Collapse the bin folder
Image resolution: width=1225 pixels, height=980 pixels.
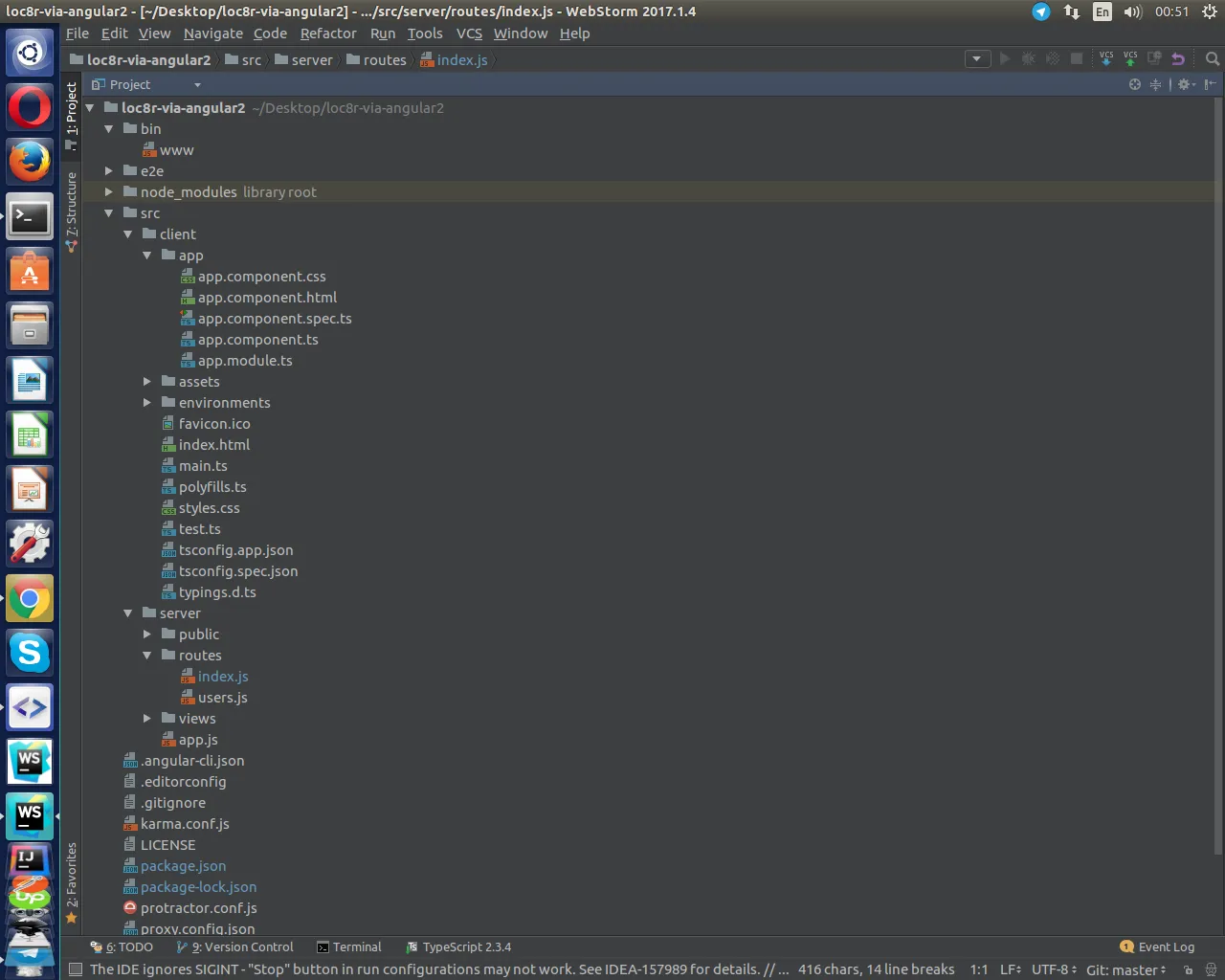point(109,129)
